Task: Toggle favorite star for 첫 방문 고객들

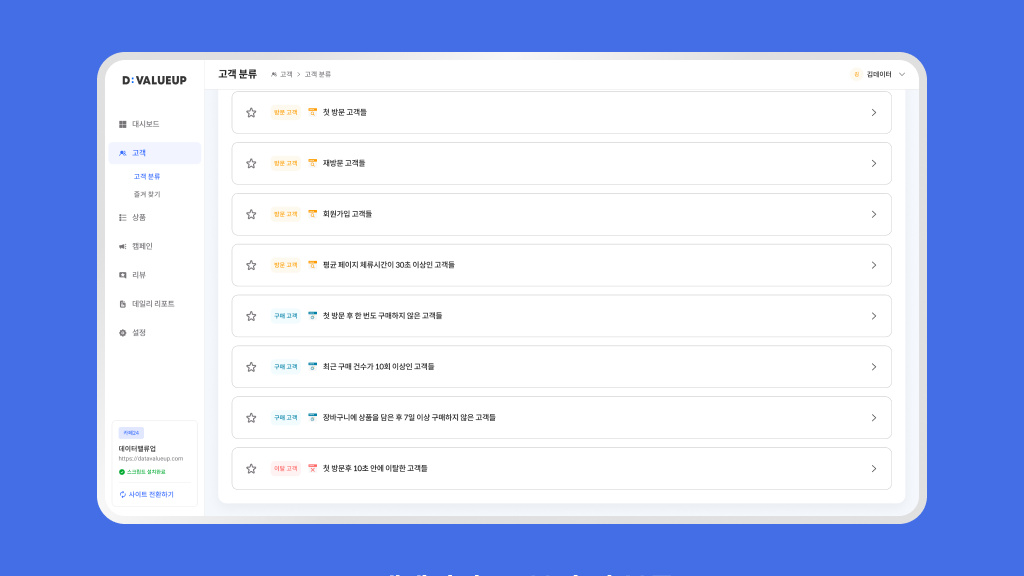Action: 251,112
